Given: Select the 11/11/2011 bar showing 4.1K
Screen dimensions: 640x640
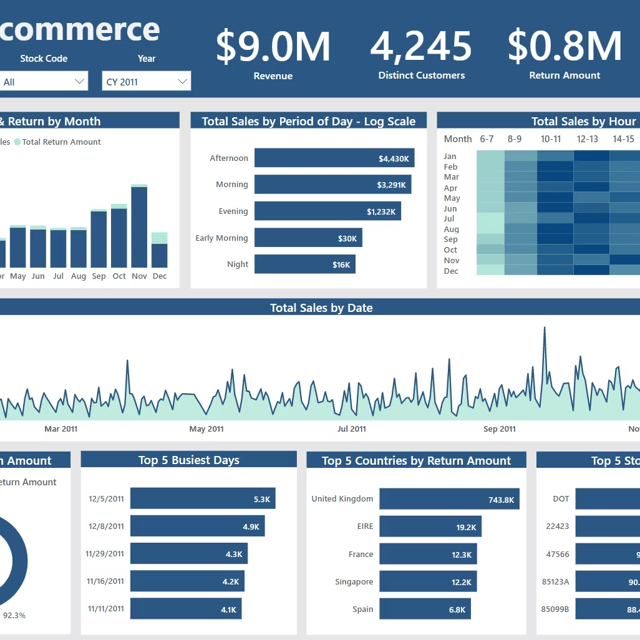Looking at the screenshot, I should [x=186, y=609].
